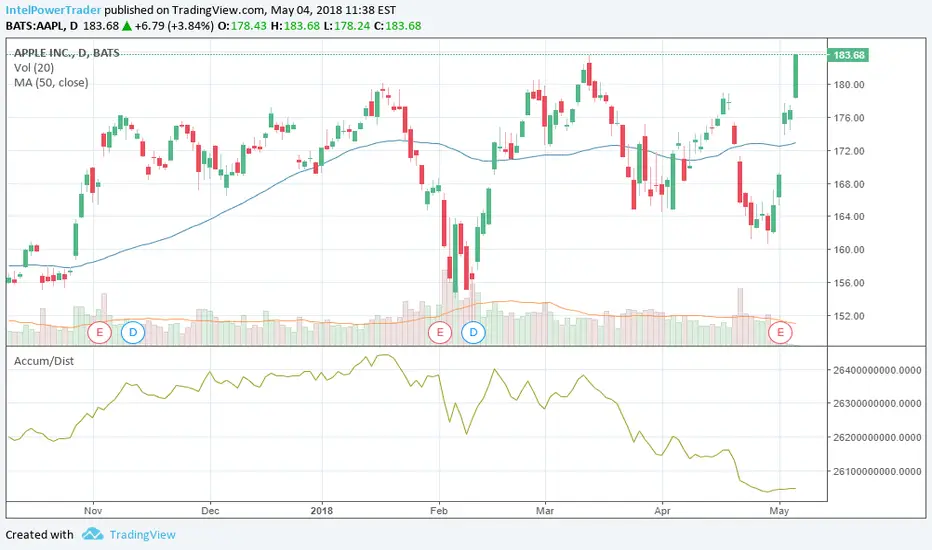The height and width of the screenshot is (550, 932).
Task: Click the 176.00 price axis label
Action: point(849,118)
